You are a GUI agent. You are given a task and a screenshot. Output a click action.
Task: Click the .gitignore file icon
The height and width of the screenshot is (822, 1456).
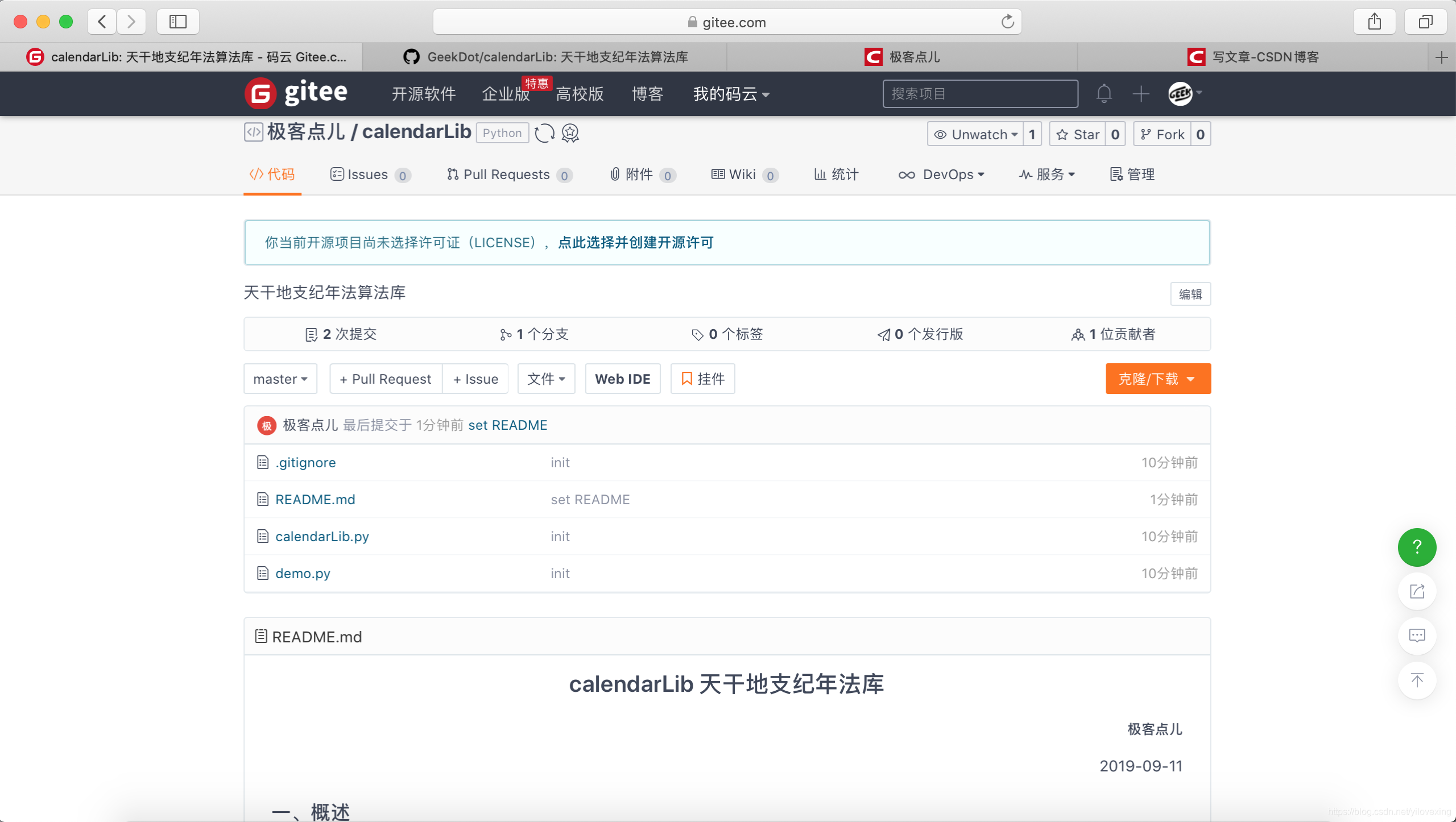262,462
